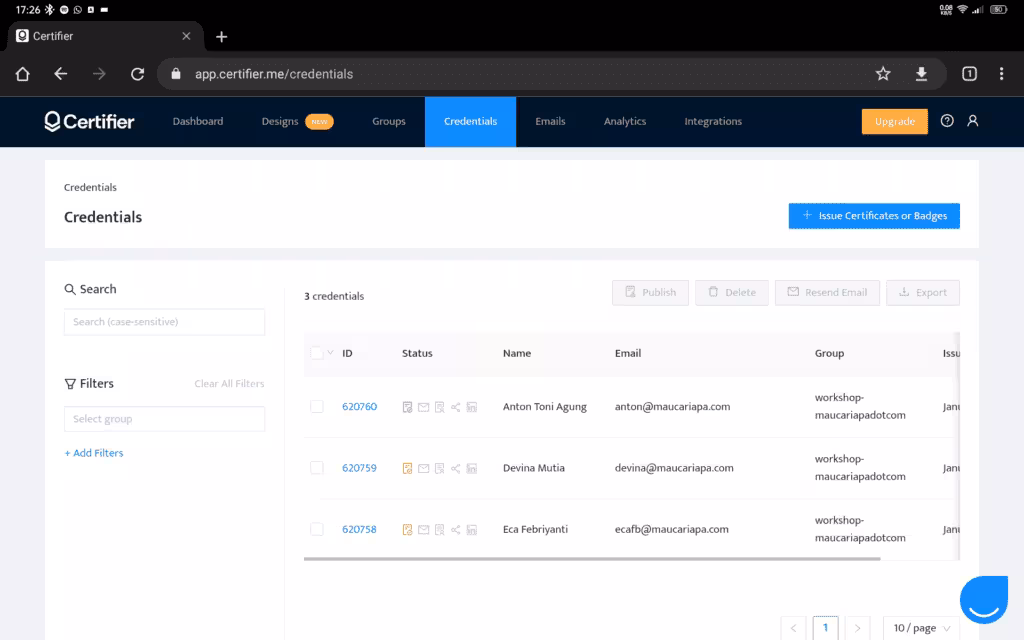Image resolution: width=1024 pixels, height=640 pixels.
Task: Click Clear All Filters link
Action: [x=229, y=384]
